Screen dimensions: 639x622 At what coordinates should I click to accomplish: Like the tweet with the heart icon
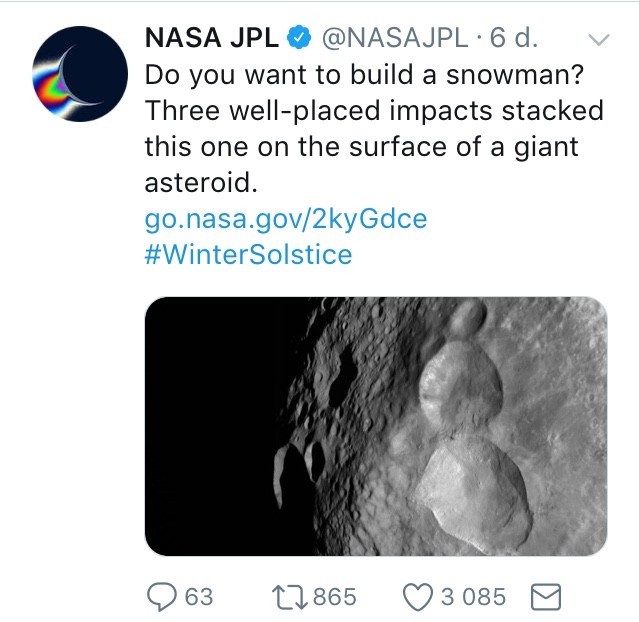click(418, 597)
